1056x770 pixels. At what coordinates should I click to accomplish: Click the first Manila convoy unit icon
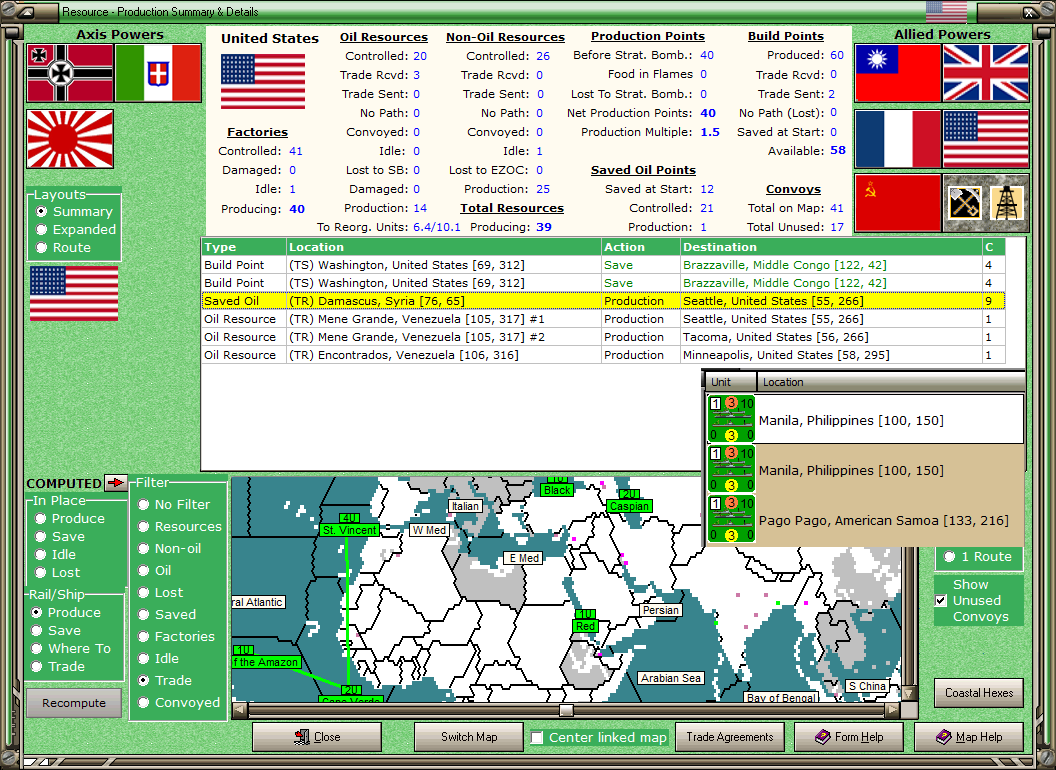pyautogui.click(x=731, y=419)
